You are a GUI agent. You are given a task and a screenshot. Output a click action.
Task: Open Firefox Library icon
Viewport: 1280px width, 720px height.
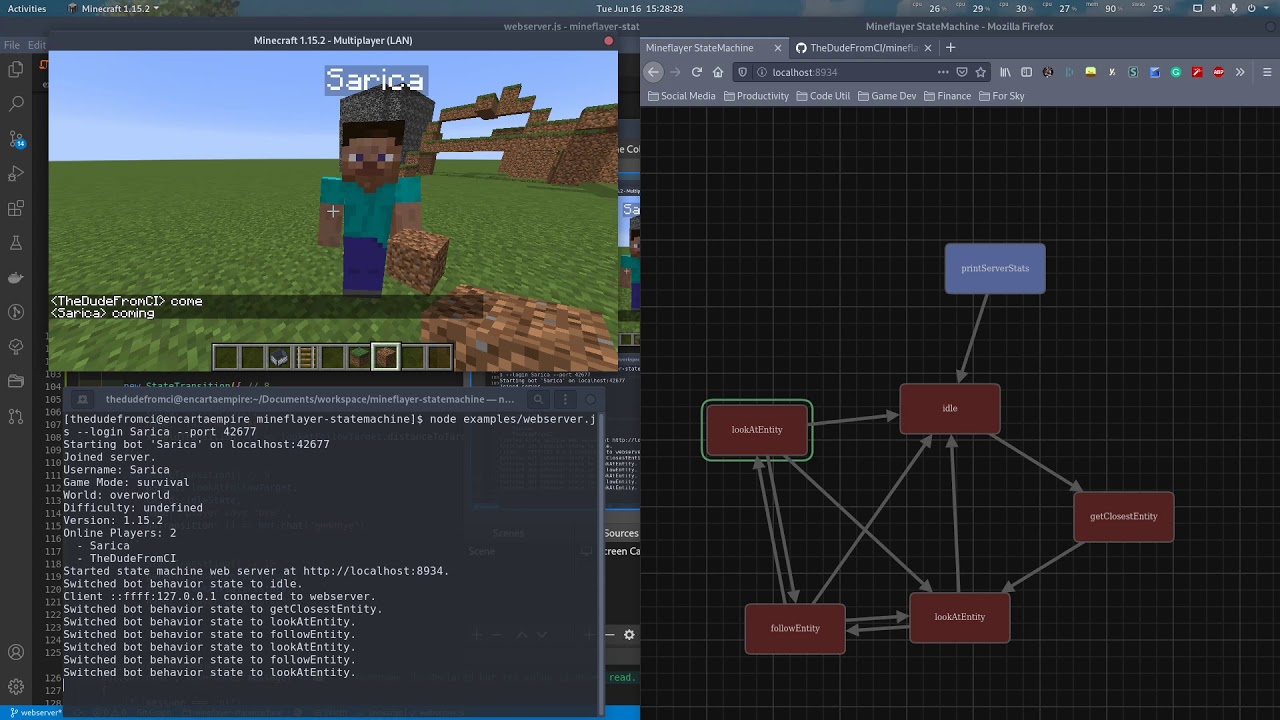click(1005, 72)
